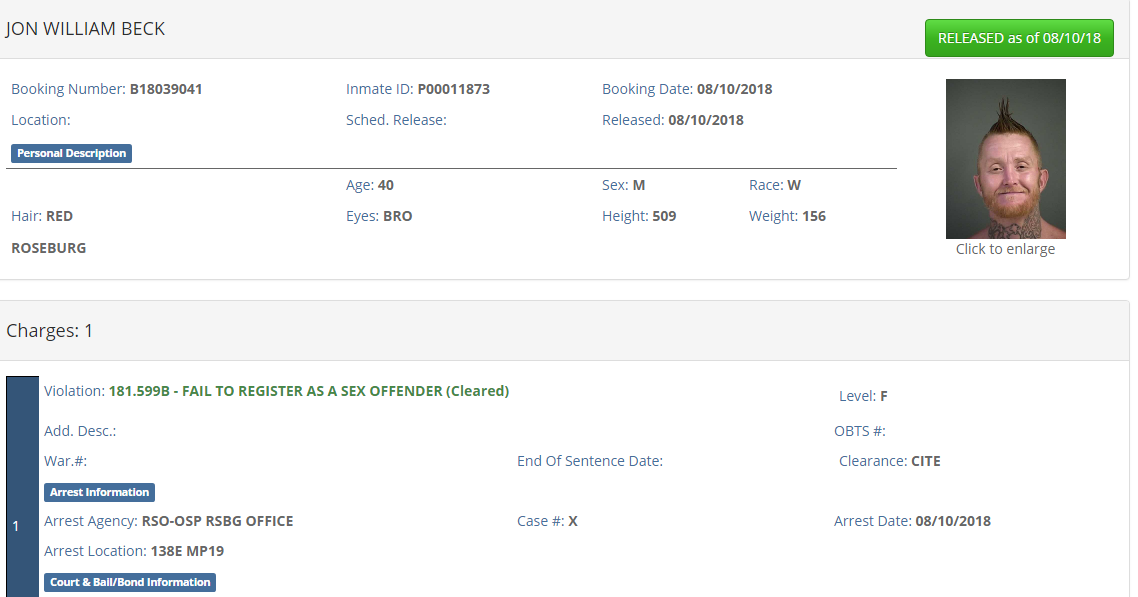Click the Inmate ID P00011873 value

tap(454, 89)
